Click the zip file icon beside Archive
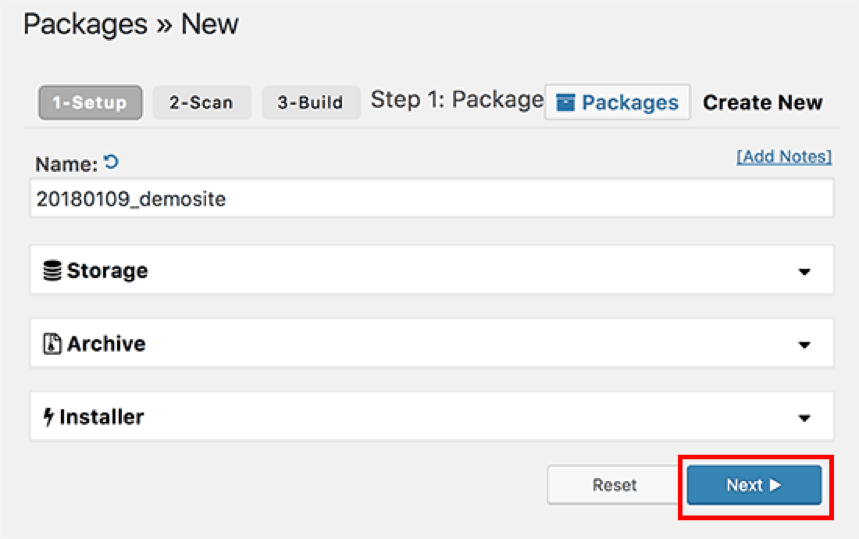This screenshot has height=539, width=859. (x=52, y=344)
